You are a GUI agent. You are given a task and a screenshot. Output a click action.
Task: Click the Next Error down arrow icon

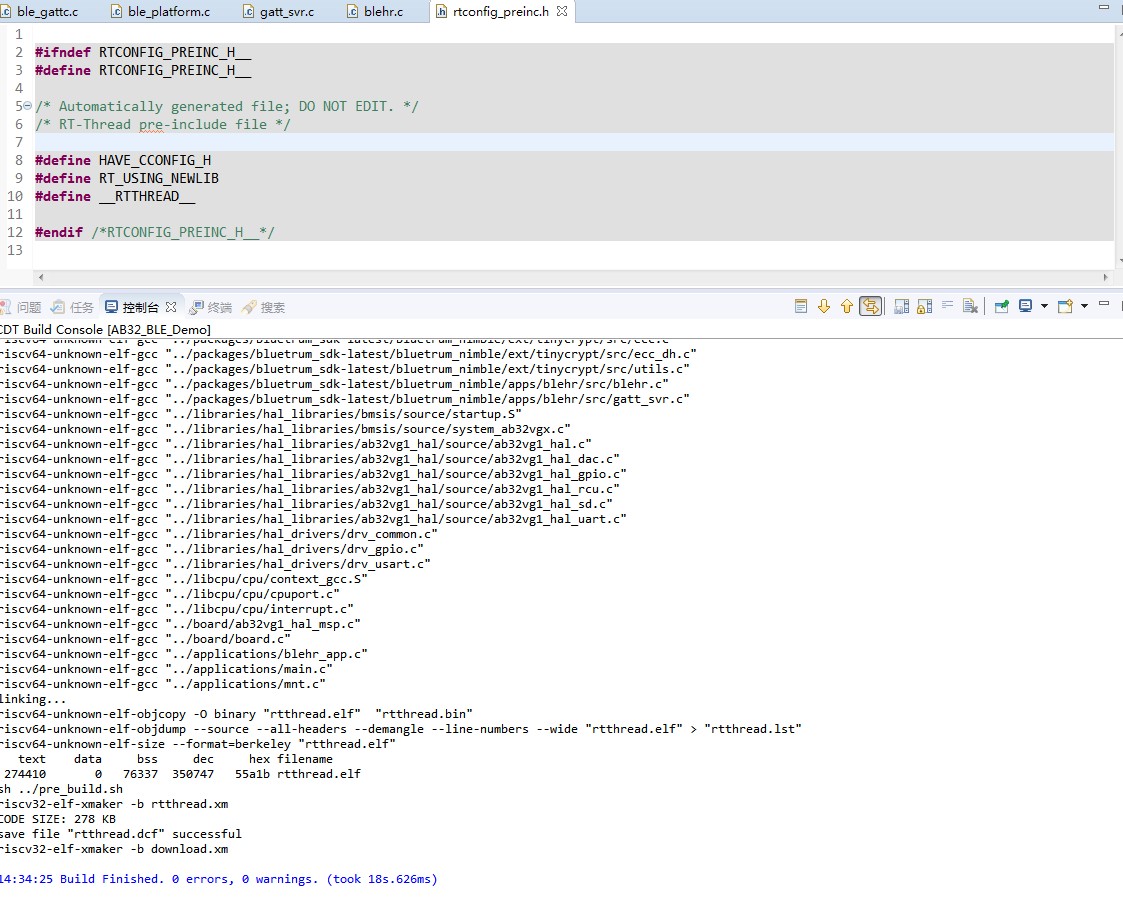pyautogui.click(x=824, y=306)
